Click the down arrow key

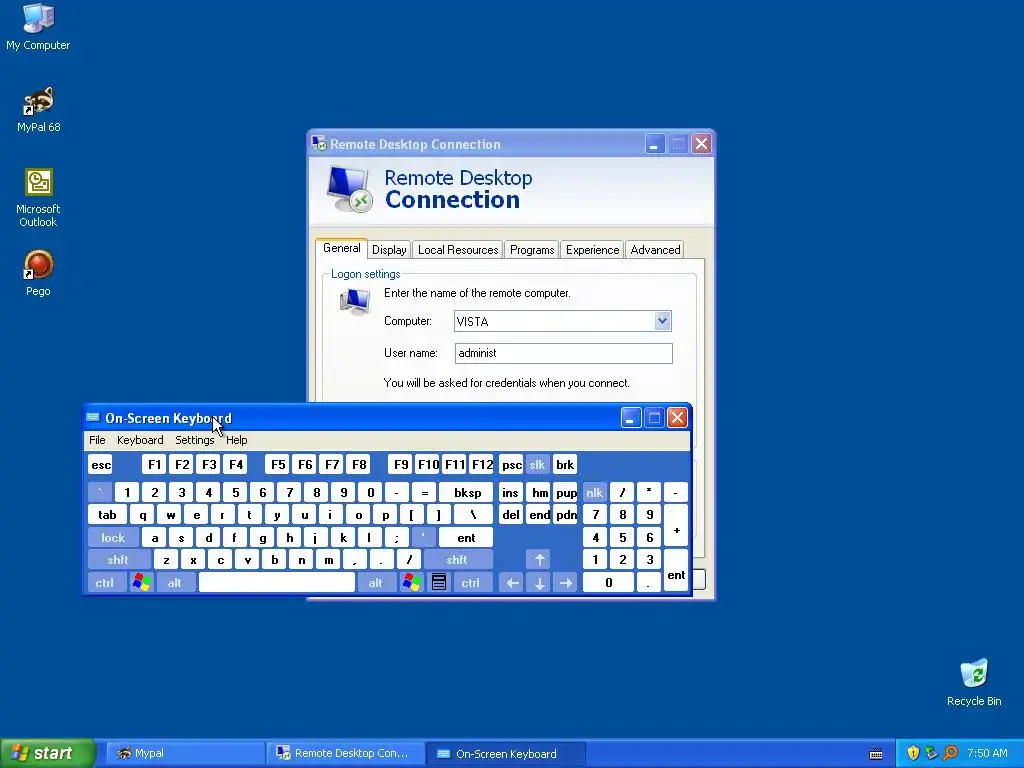[539, 583]
